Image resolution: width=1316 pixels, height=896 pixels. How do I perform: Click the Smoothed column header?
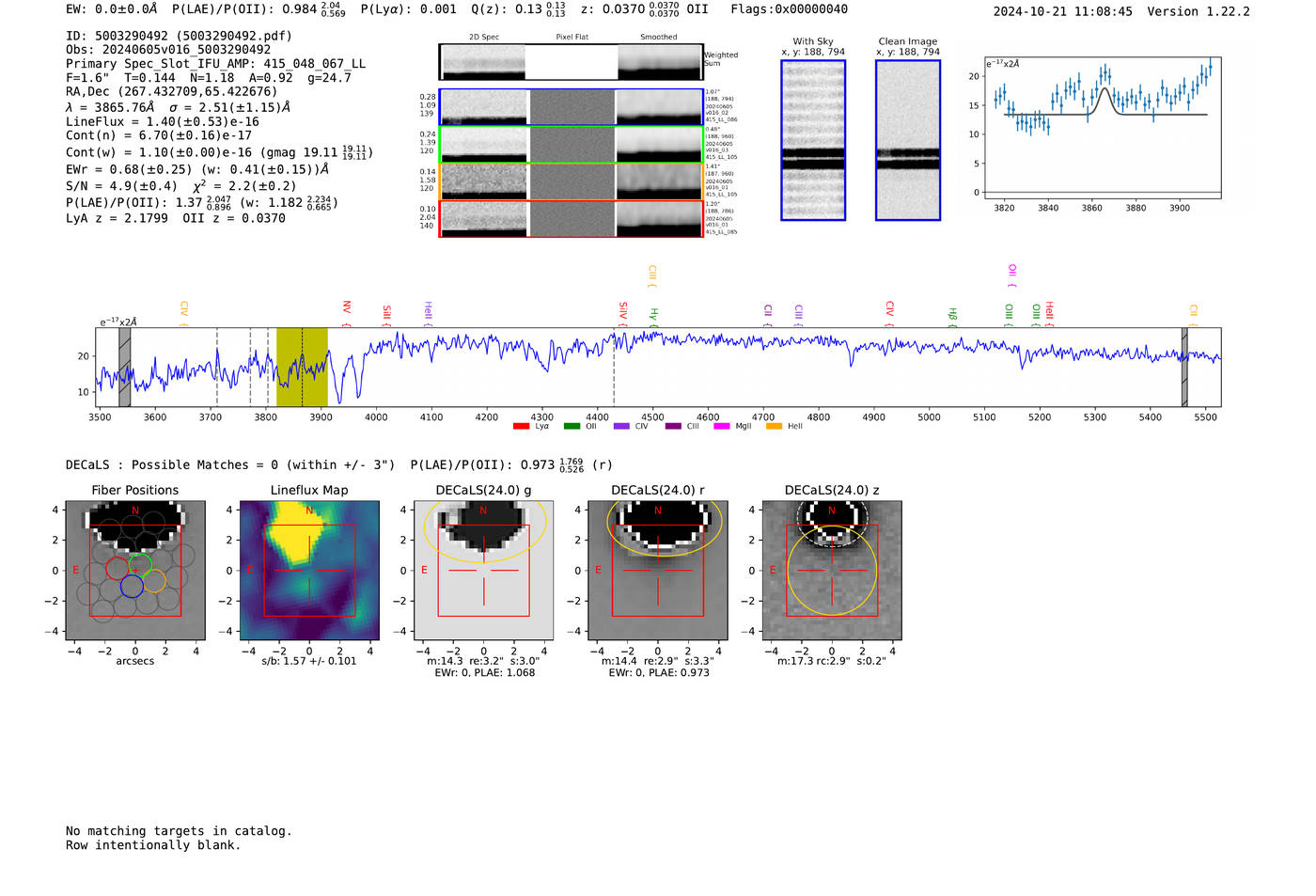point(658,38)
